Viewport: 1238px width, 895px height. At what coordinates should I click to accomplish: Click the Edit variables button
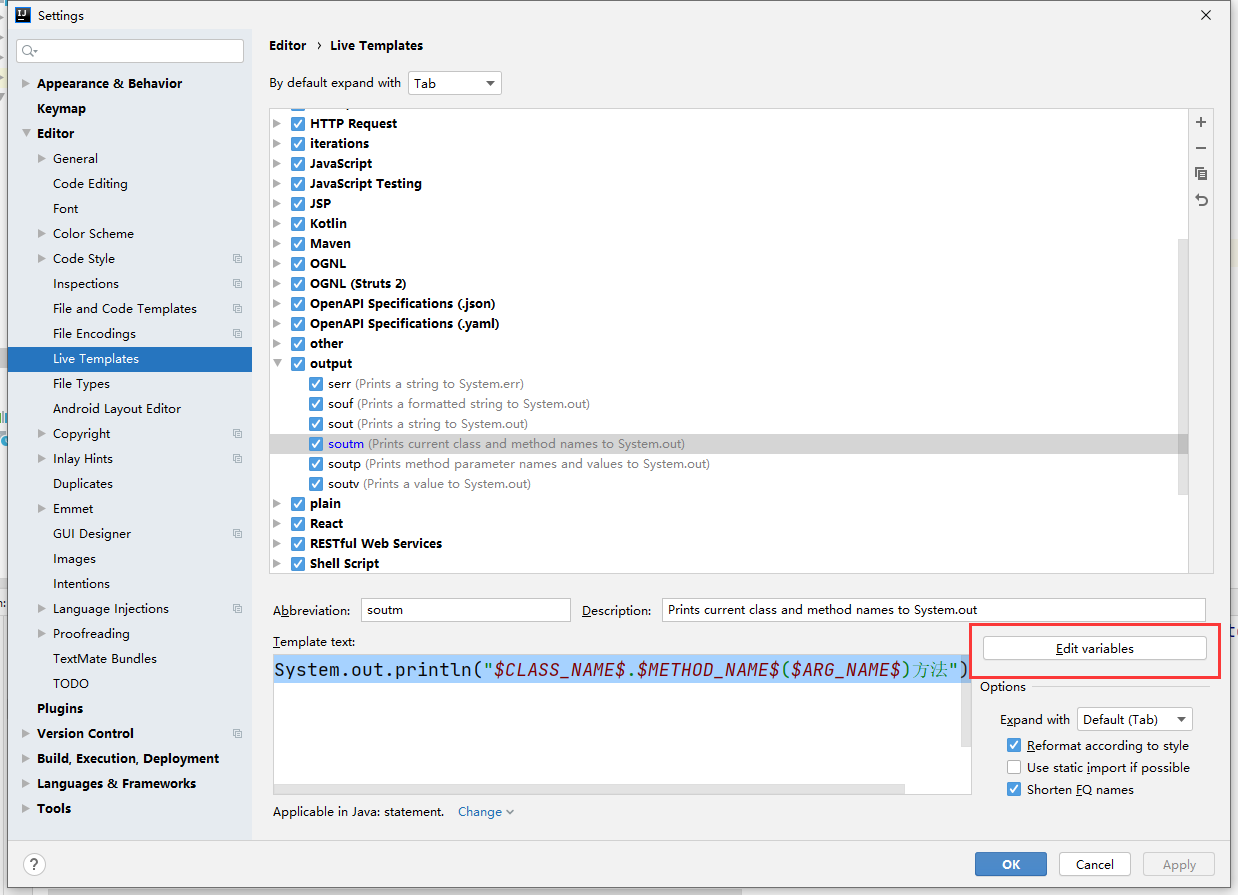point(1095,648)
